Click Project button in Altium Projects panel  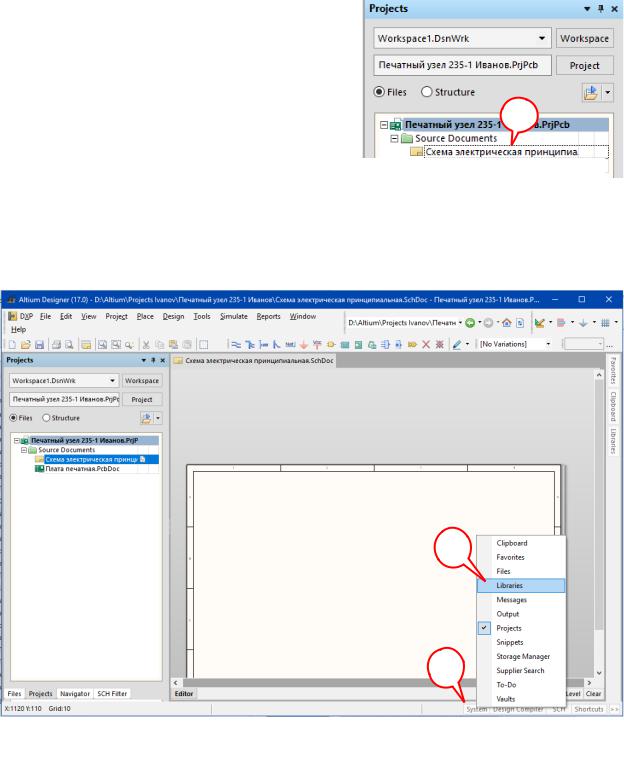click(142, 399)
